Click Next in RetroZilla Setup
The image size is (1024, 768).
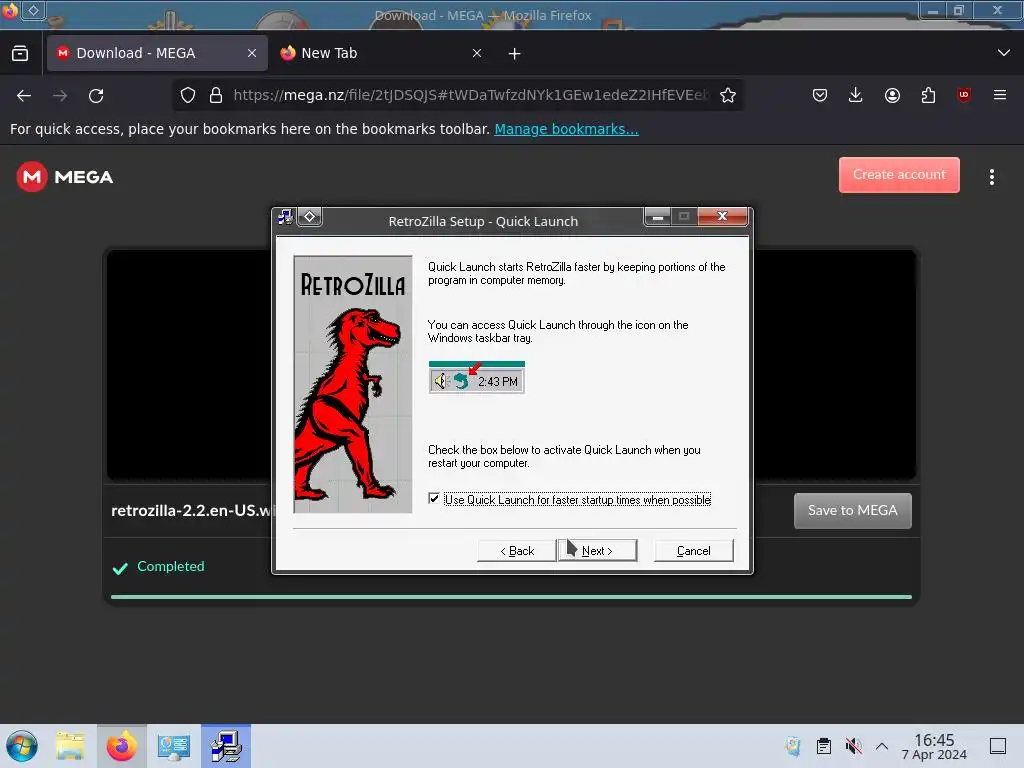(x=597, y=551)
